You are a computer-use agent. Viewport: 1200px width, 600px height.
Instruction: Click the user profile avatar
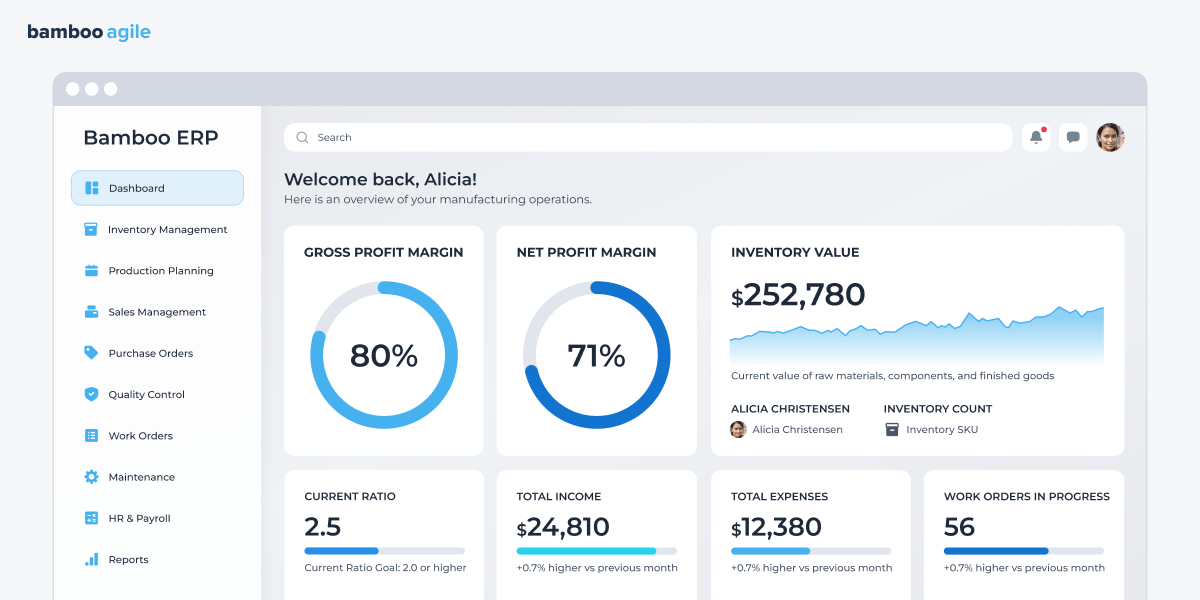(x=1110, y=137)
